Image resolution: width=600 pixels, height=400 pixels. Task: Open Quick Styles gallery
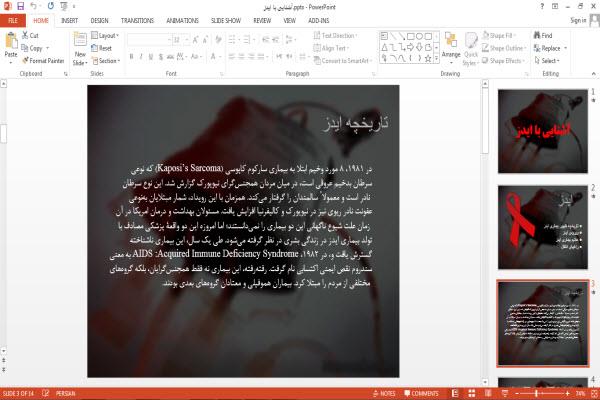[471, 49]
